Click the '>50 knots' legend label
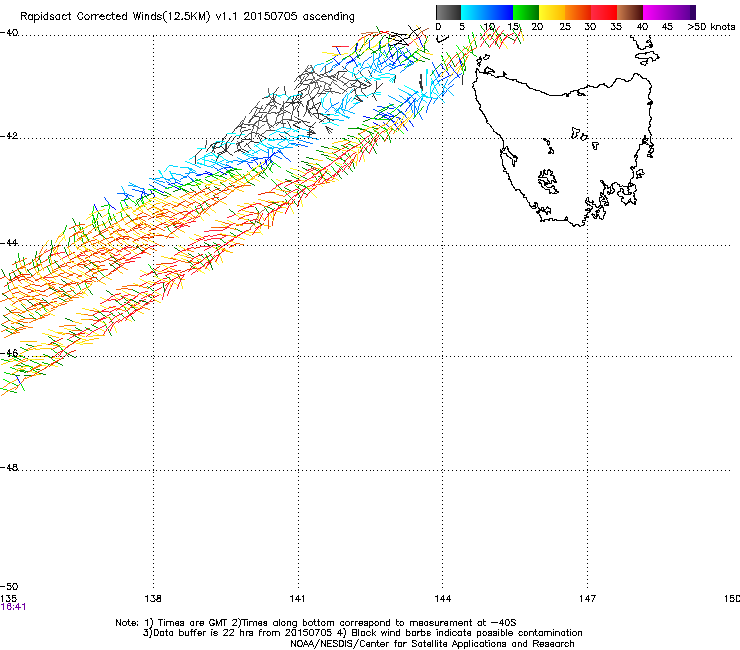Image resolution: width=740 pixels, height=650 pixels. click(x=711, y=27)
